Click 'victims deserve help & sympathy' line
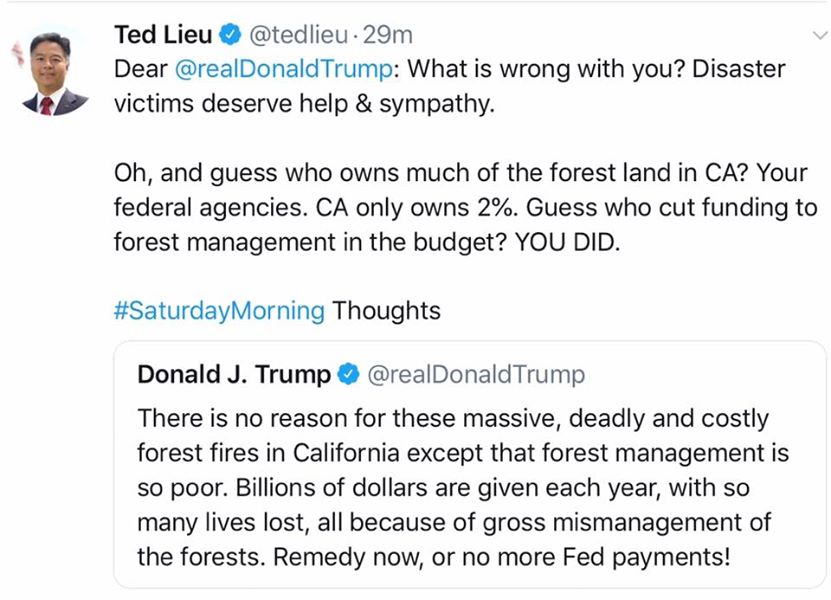Screen dimensions: 831x600 coord(304,104)
